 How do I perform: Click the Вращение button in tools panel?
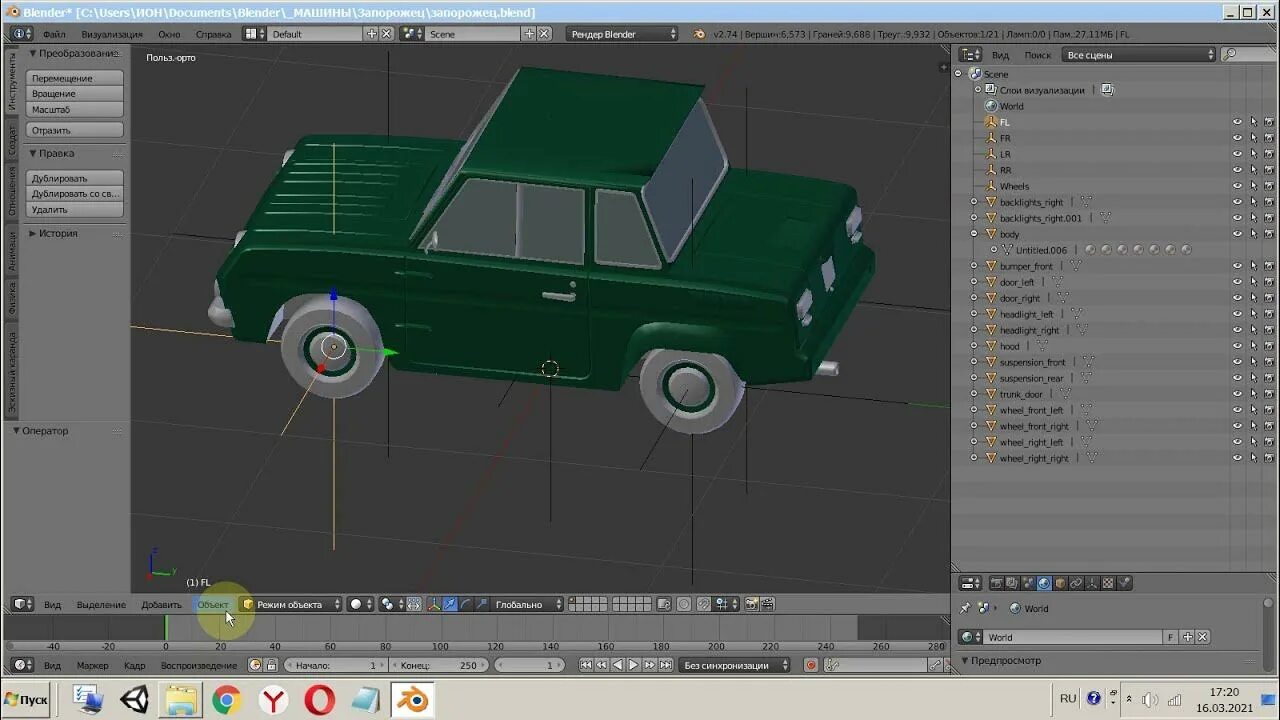tap(75, 94)
